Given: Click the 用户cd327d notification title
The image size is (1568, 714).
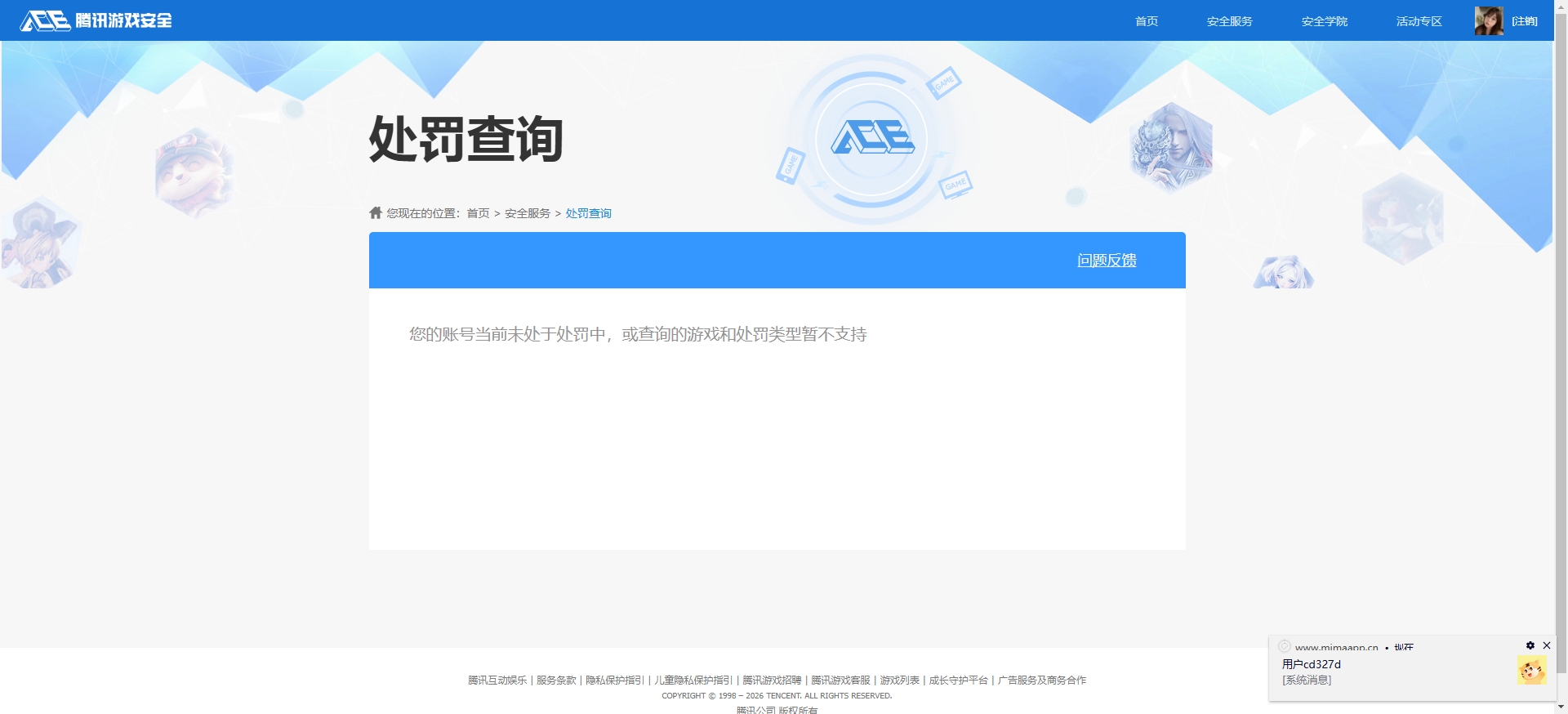Looking at the screenshot, I should tap(1312, 664).
